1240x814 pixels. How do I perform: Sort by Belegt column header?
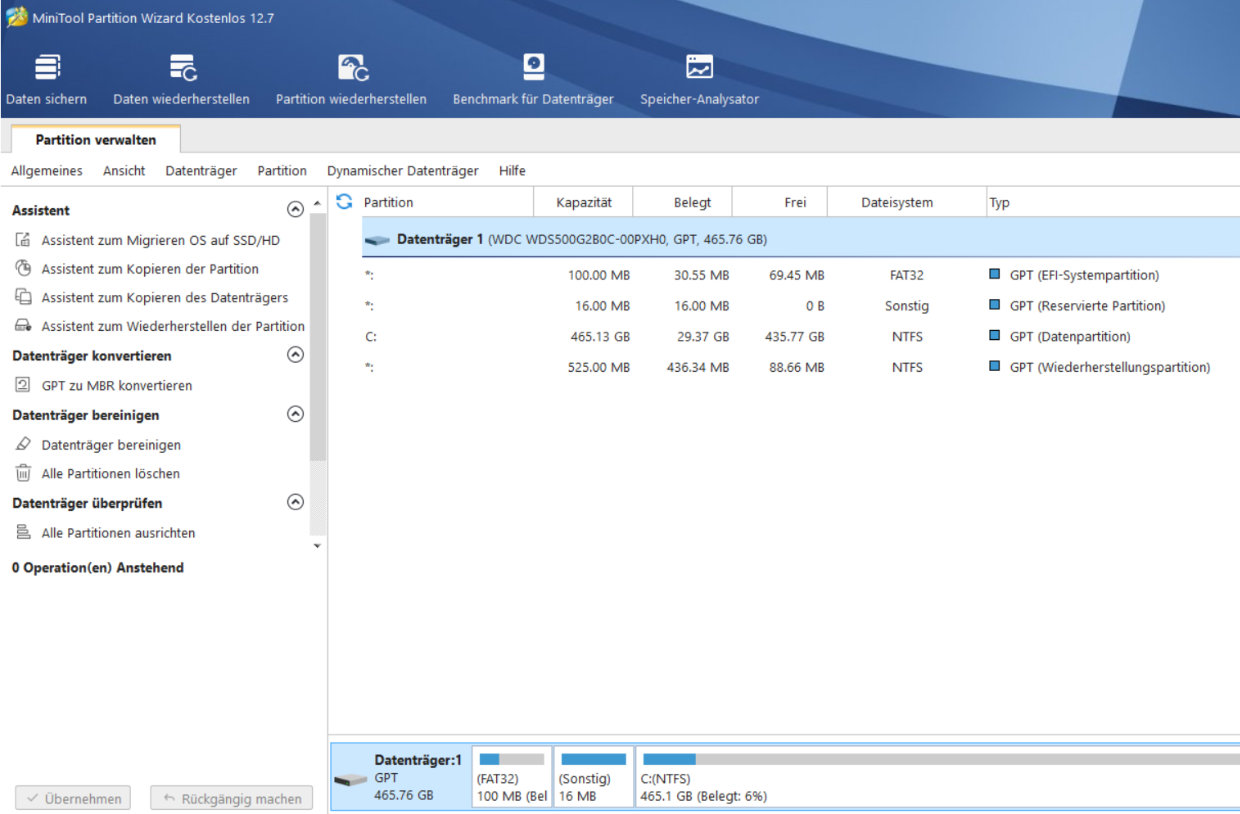(683, 202)
